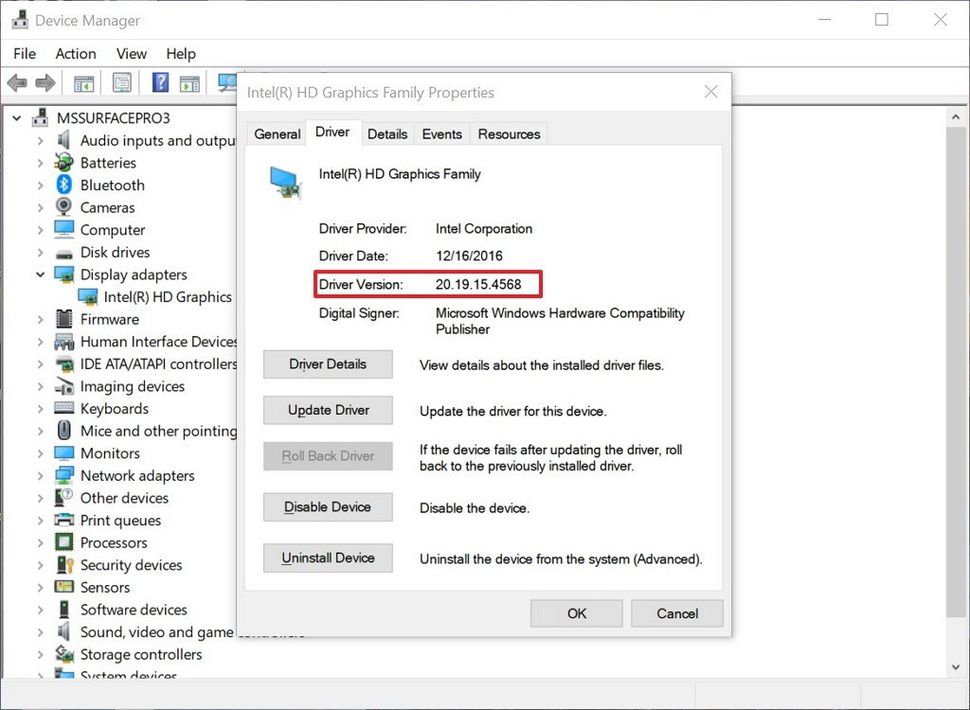Expand the Batteries device category
Viewport: 970px width, 710px height.
[40, 162]
